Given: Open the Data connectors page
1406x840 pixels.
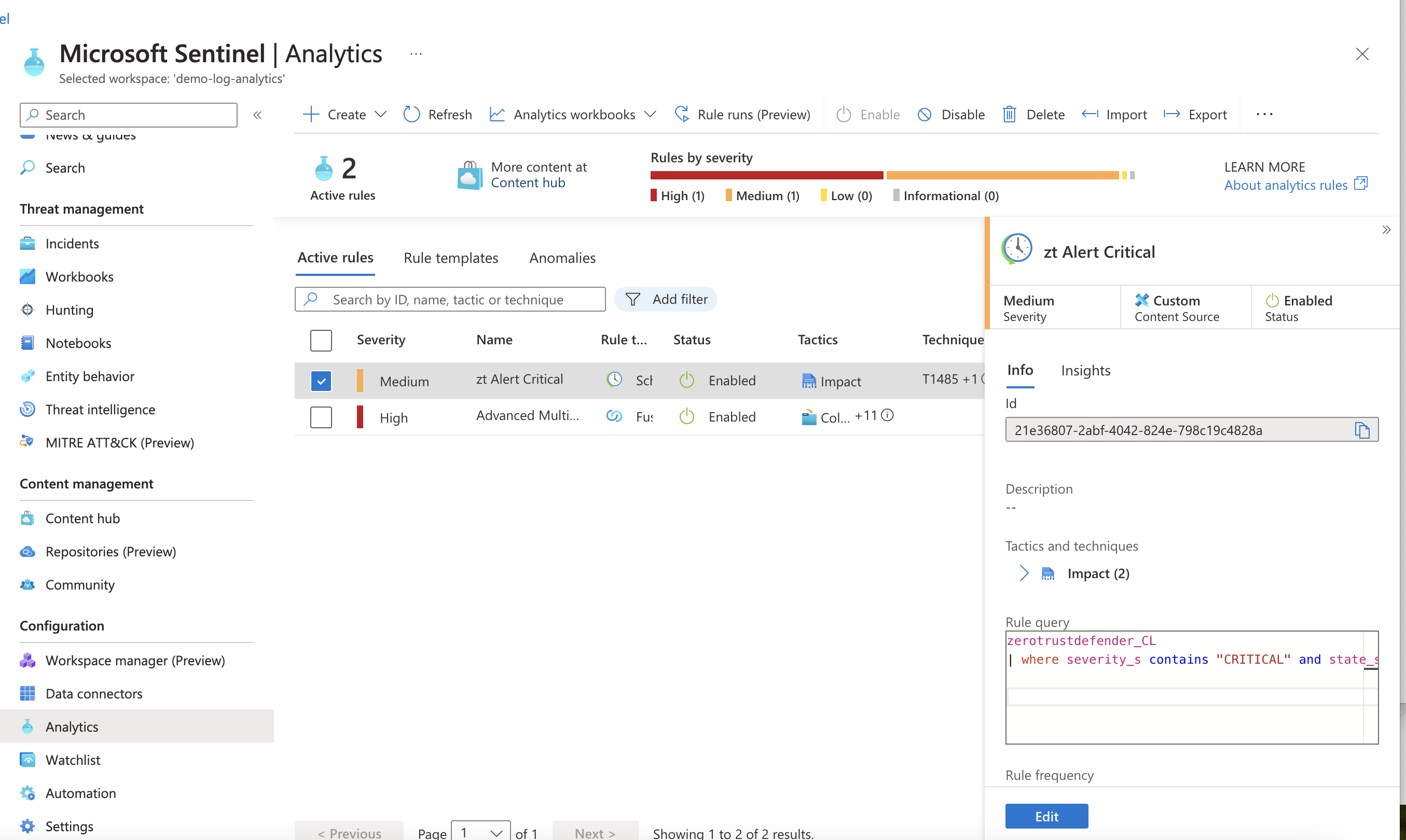Looking at the screenshot, I should pos(94,693).
